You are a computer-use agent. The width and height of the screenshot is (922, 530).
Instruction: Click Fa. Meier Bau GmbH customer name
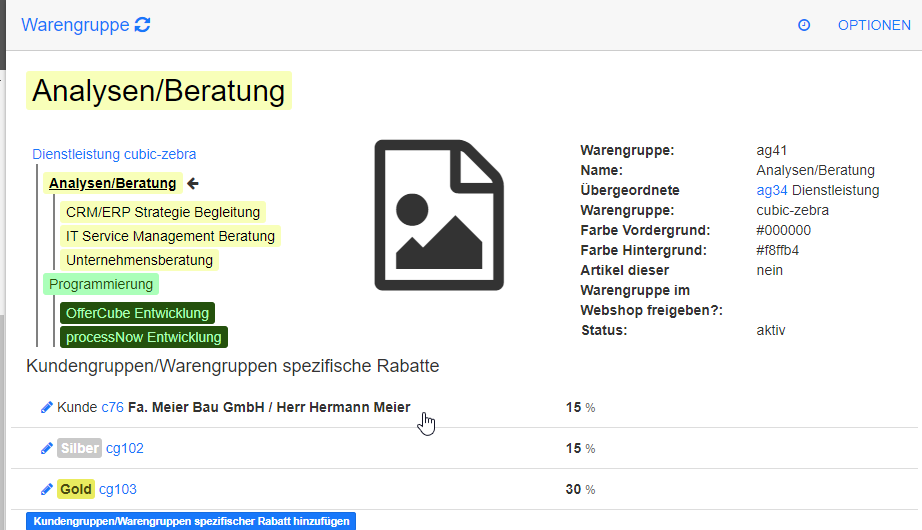click(x=269, y=407)
